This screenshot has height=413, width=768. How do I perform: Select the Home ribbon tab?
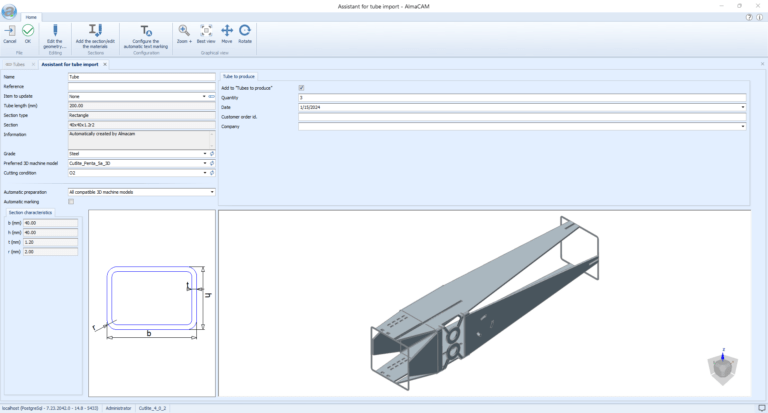(x=31, y=18)
